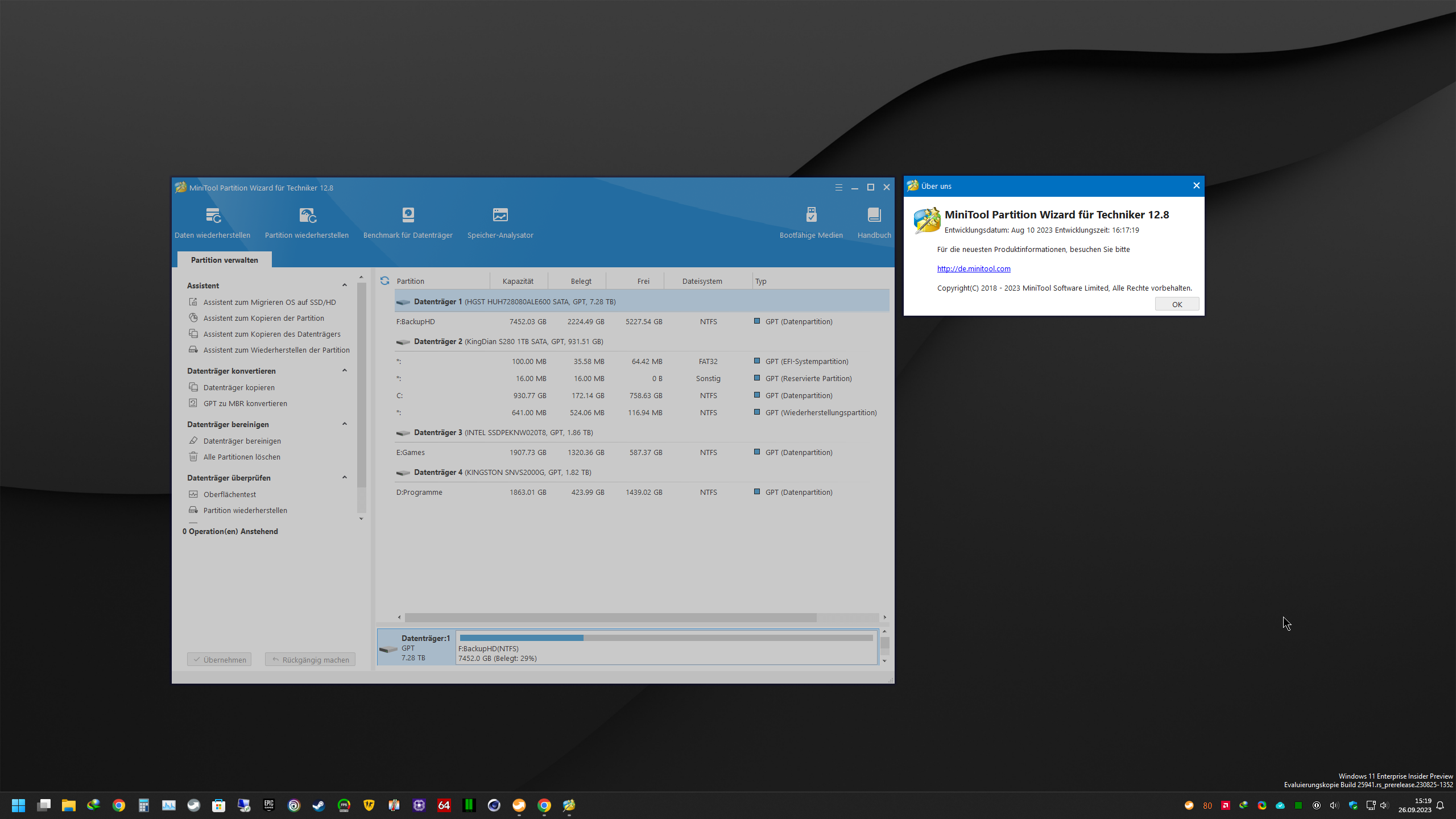This screenshot has height=819, width=1456.
Task: Select the Partition verwalten tab
Action: (224, 260)
